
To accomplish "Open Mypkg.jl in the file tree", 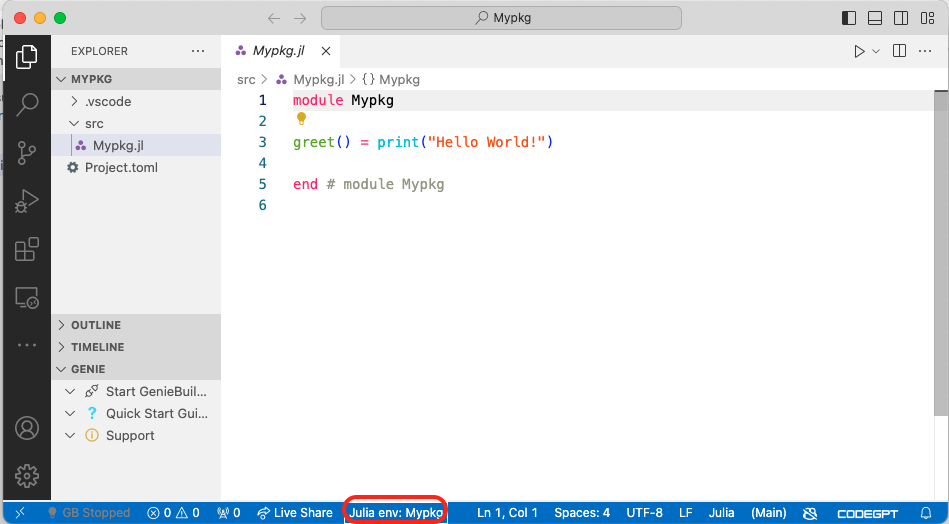I will pyautogui.click(x=136, y=146).
